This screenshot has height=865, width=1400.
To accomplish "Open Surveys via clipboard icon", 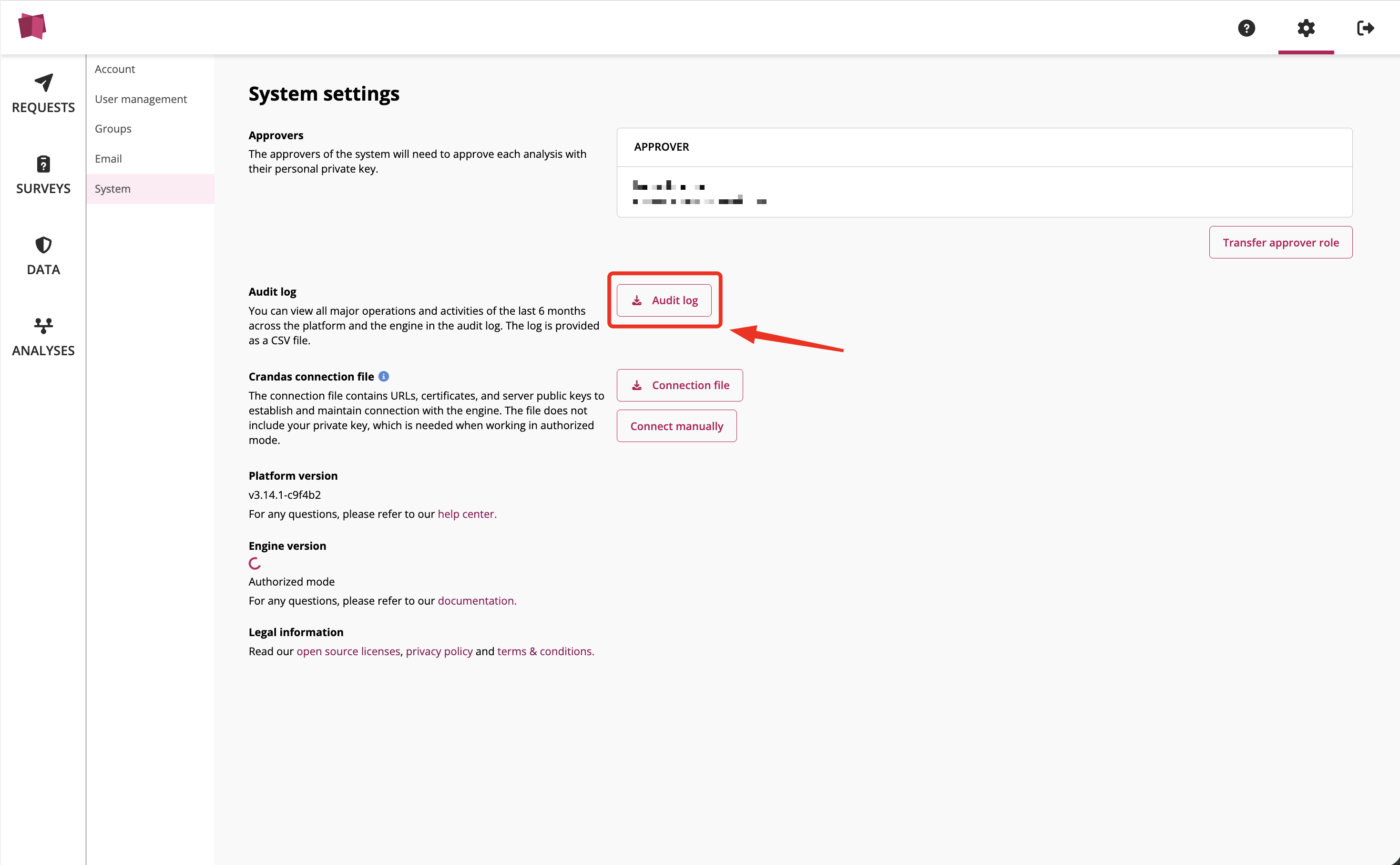I will click(x=43, y=164).
